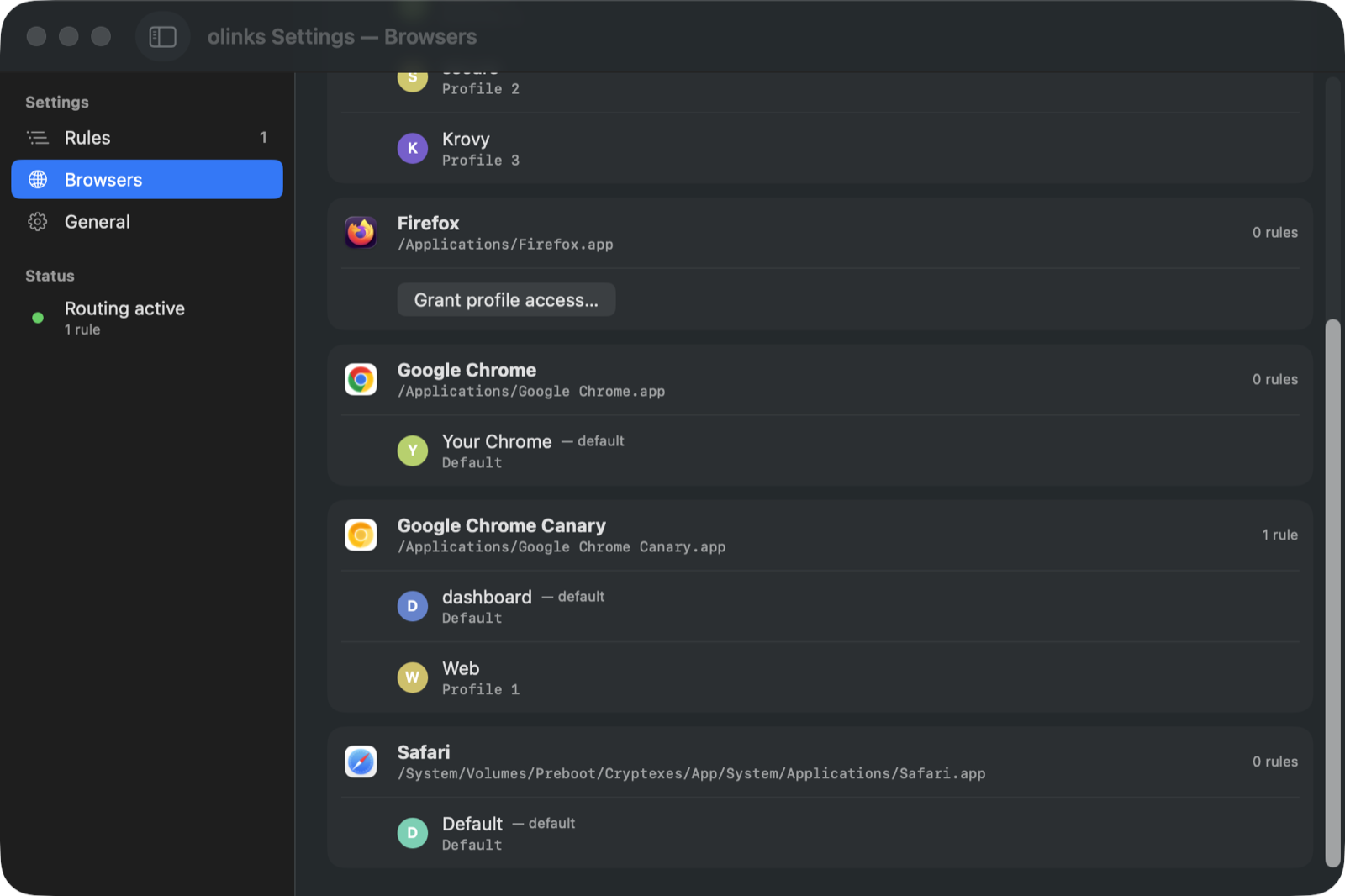Click the Google Chrome browser title
This screenshot has width=1345, height=896.
click(467, 370)
